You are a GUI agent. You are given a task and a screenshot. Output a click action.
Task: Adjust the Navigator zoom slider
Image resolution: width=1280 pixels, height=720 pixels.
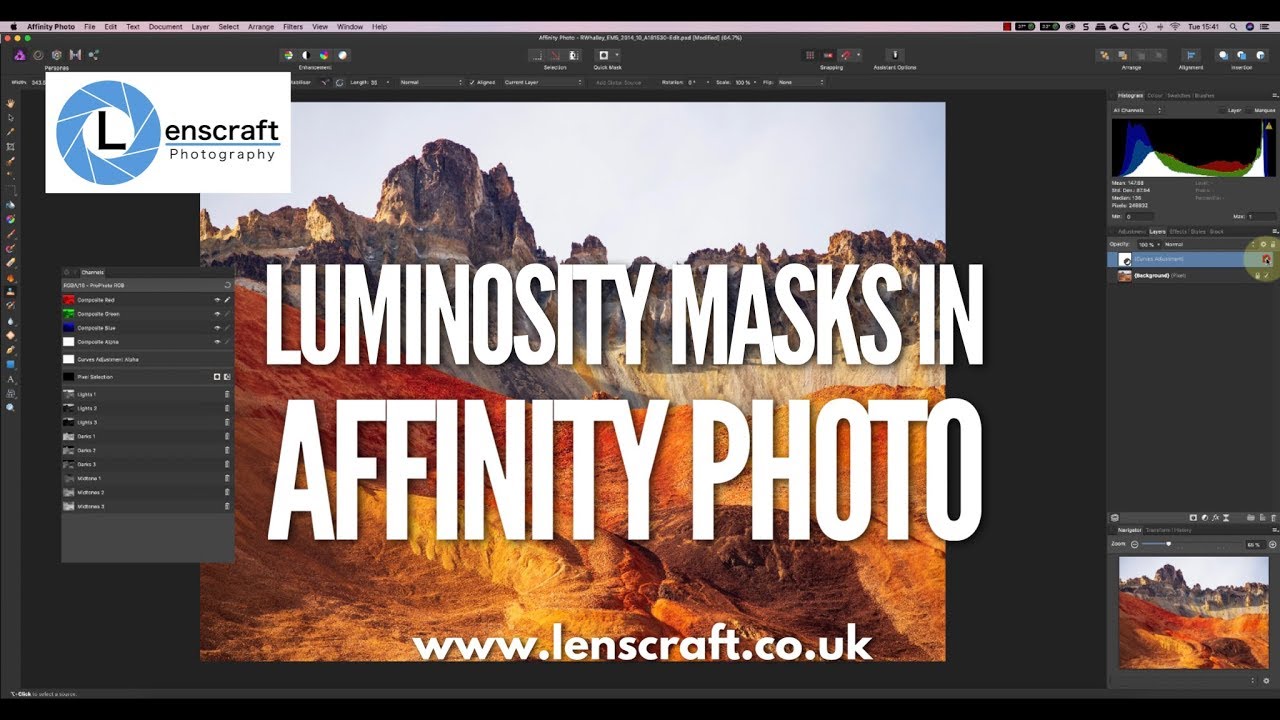point(1169,544)
